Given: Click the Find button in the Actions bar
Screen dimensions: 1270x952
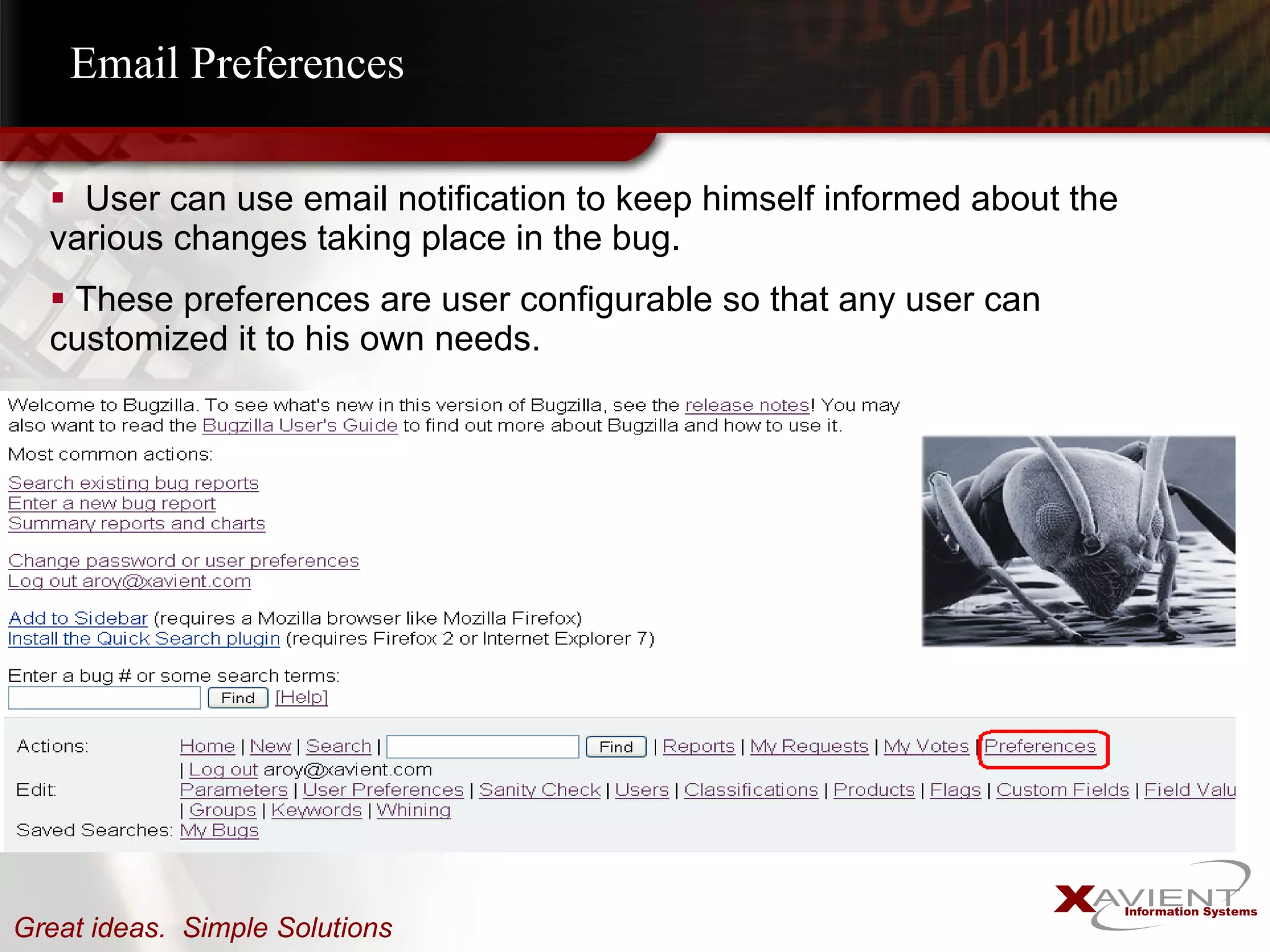Looking at the screenshot, I should click(x=616, y=747).
